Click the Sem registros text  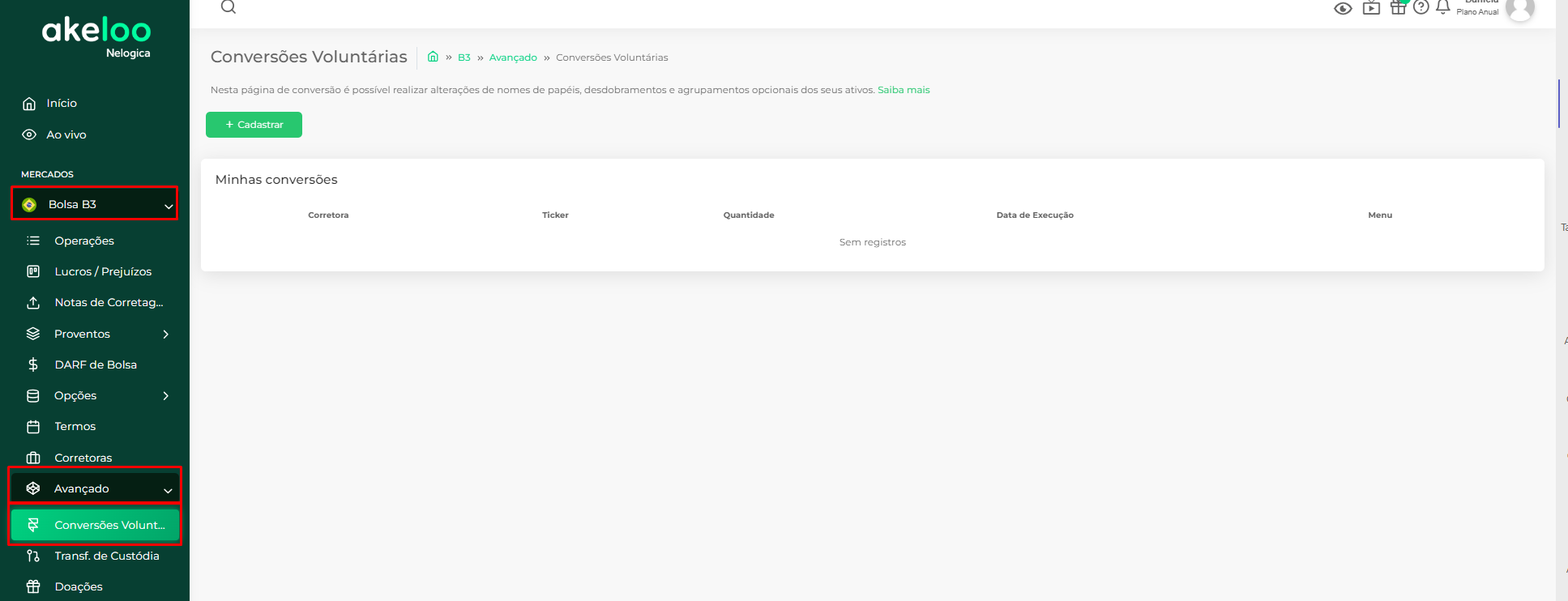click(x=873, y=242)
